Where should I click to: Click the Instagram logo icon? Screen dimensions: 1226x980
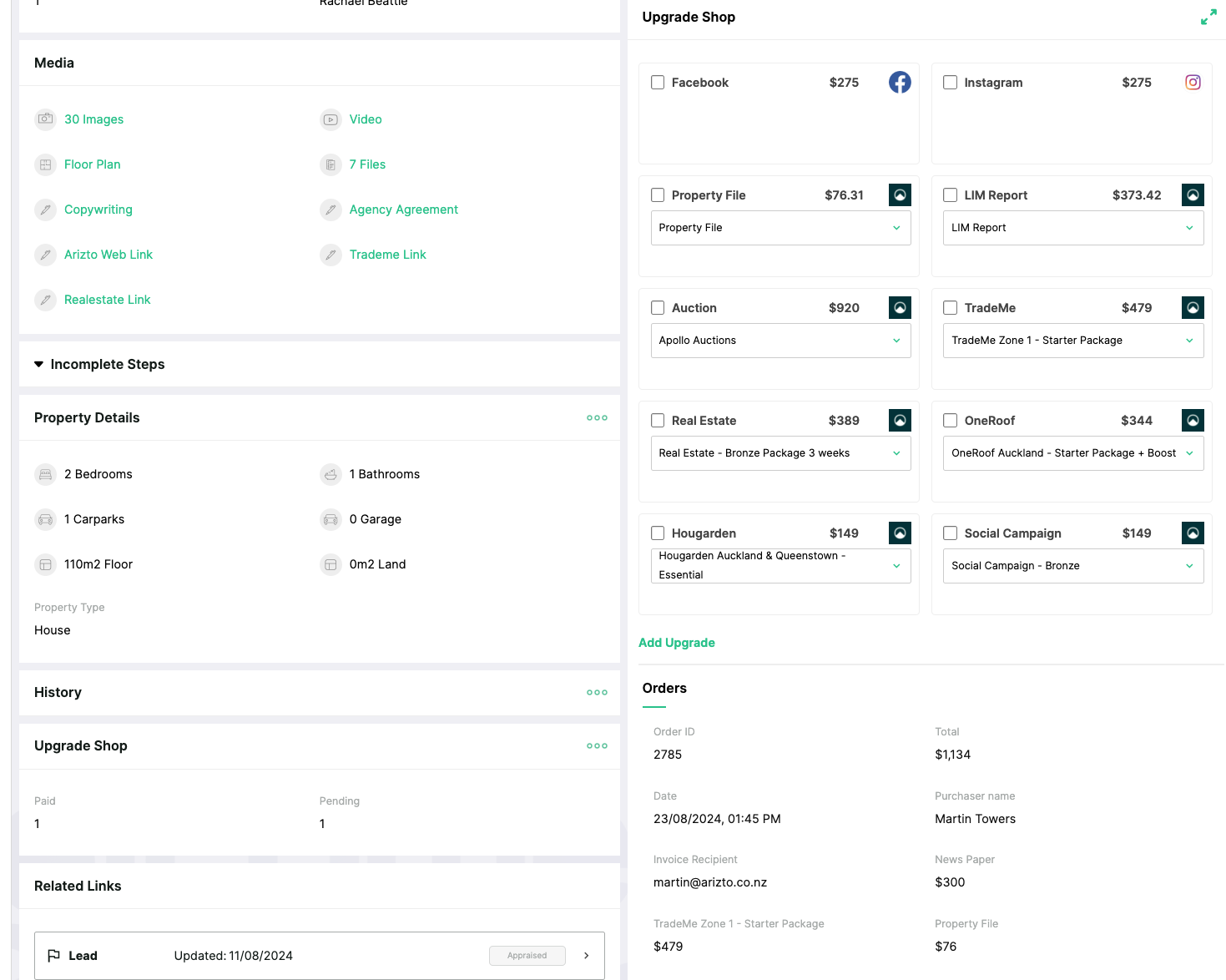pyautogui.click(x=1193, y=82)
